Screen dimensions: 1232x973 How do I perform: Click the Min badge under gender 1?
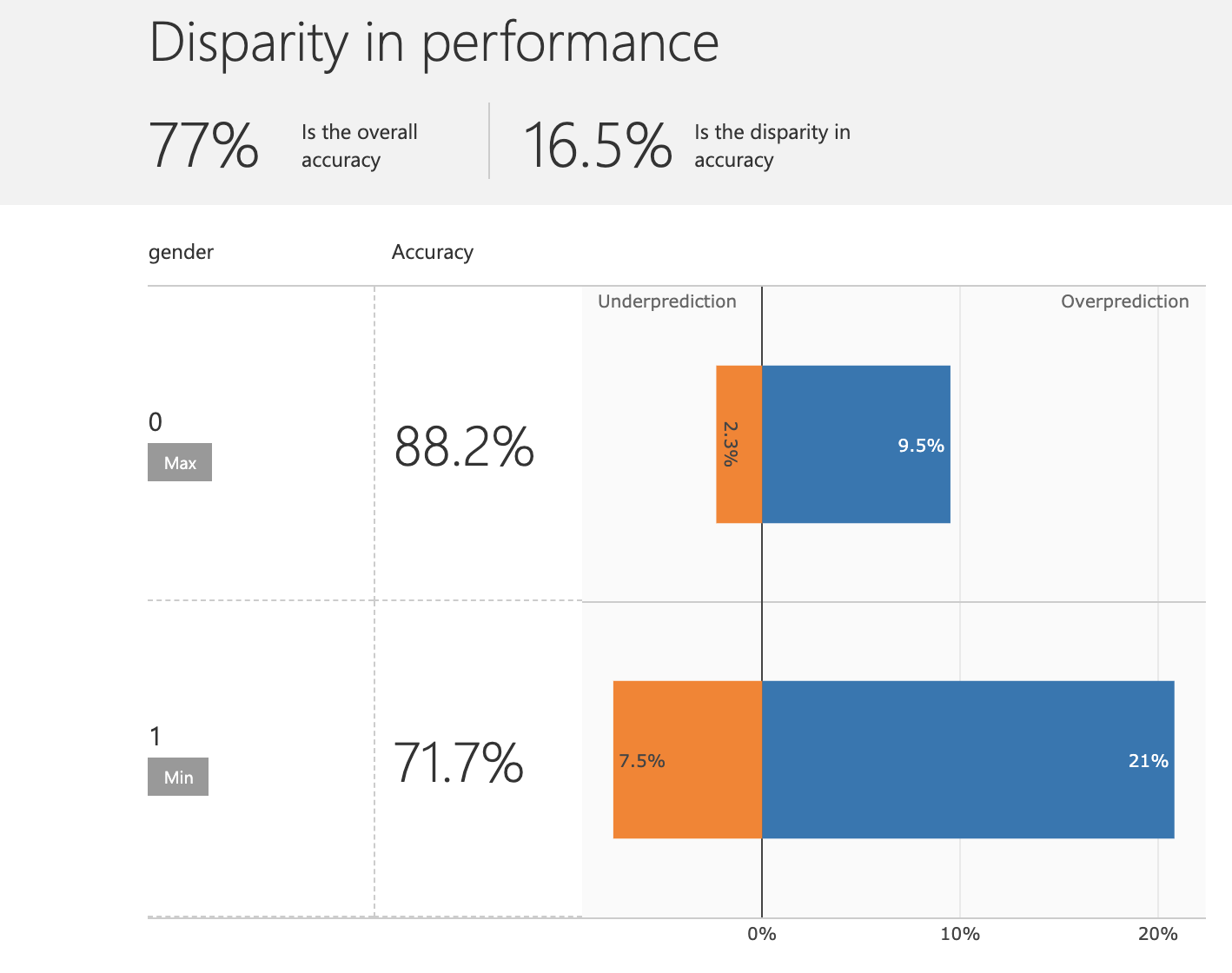coord(178,777)
